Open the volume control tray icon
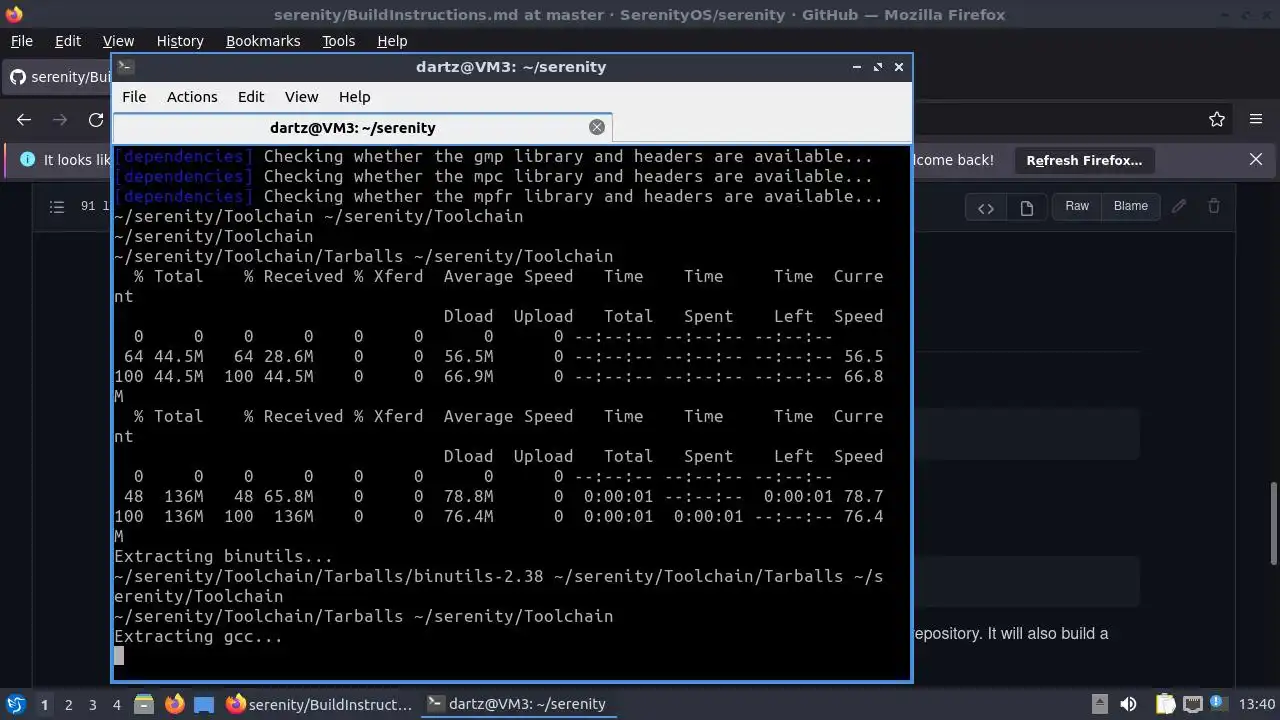The height and width of the screenshot is (720, 1280). click(x=1128, y=704)
